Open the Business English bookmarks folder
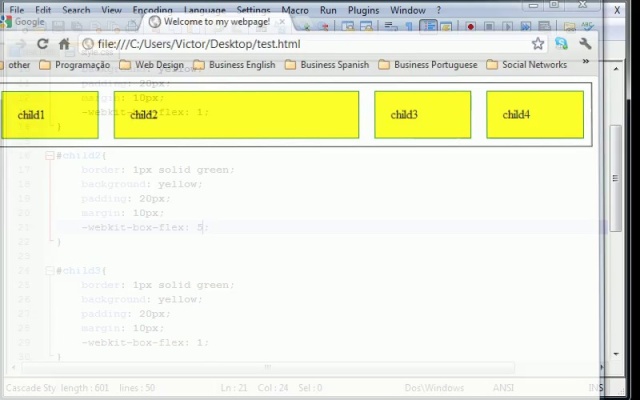Image resolution: width=640 pixels, height=400 pixels. [x=234, y=64]
